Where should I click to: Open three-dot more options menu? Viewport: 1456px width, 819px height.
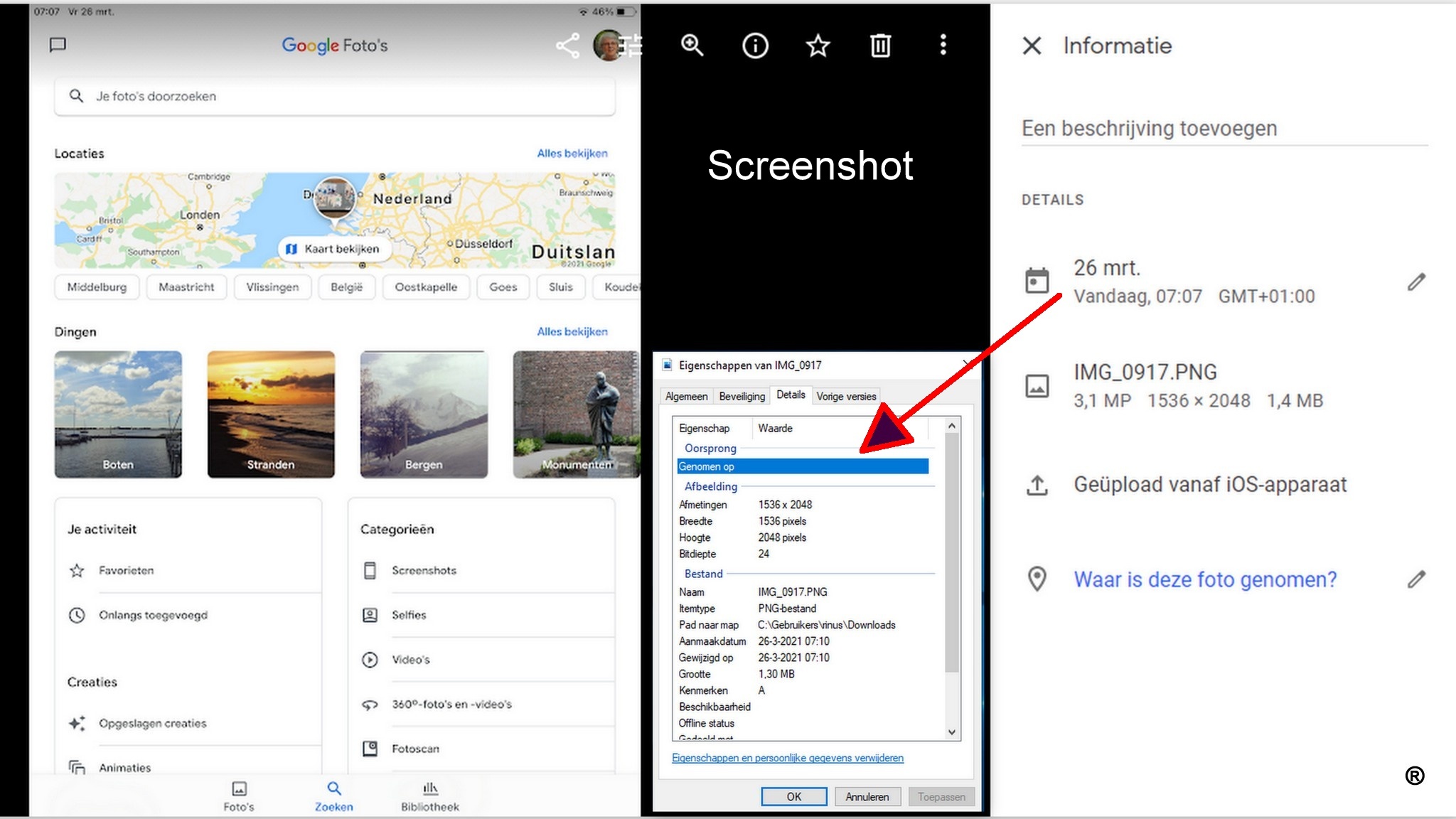[943, 45]
